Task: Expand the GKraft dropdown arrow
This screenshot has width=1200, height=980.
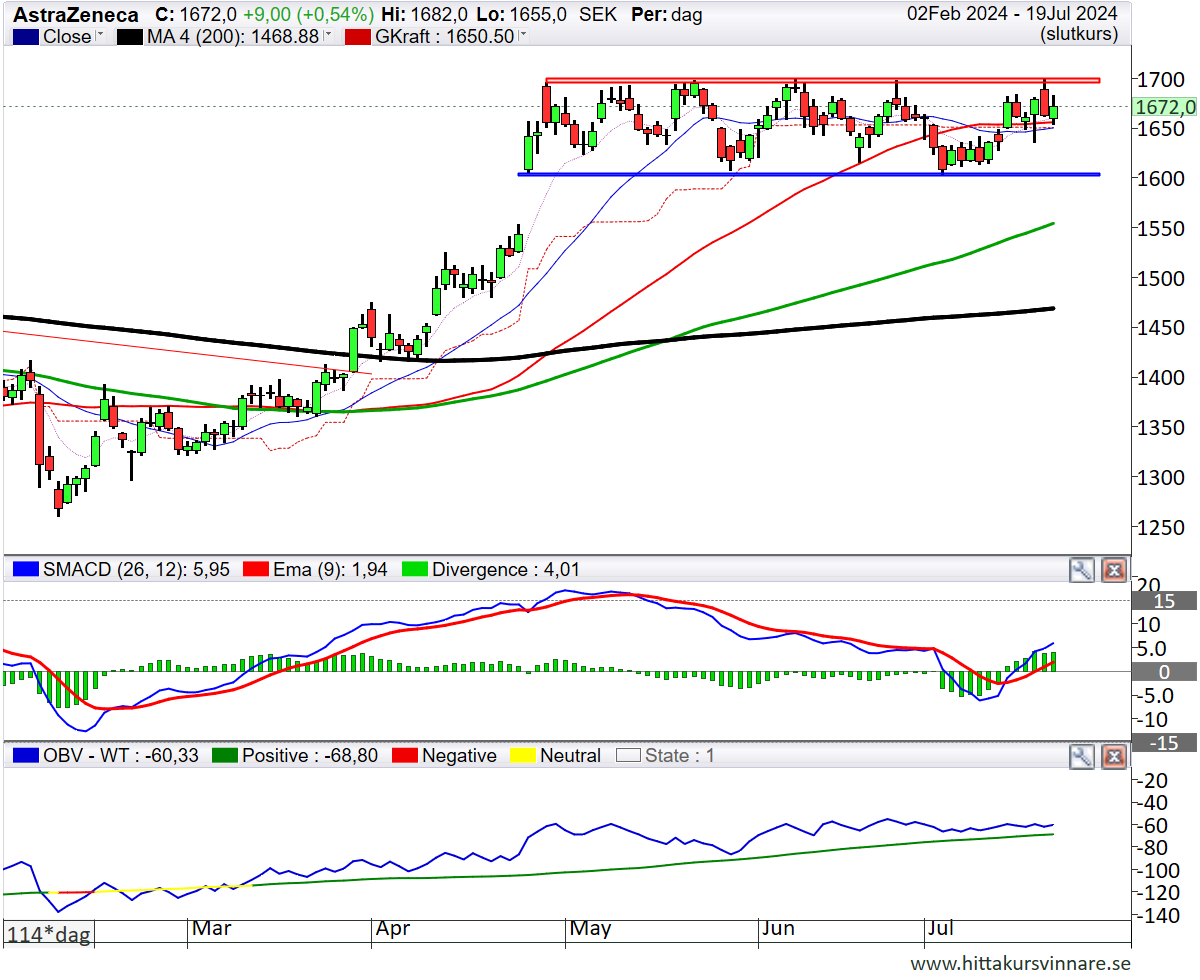Action: pos(522,36)
